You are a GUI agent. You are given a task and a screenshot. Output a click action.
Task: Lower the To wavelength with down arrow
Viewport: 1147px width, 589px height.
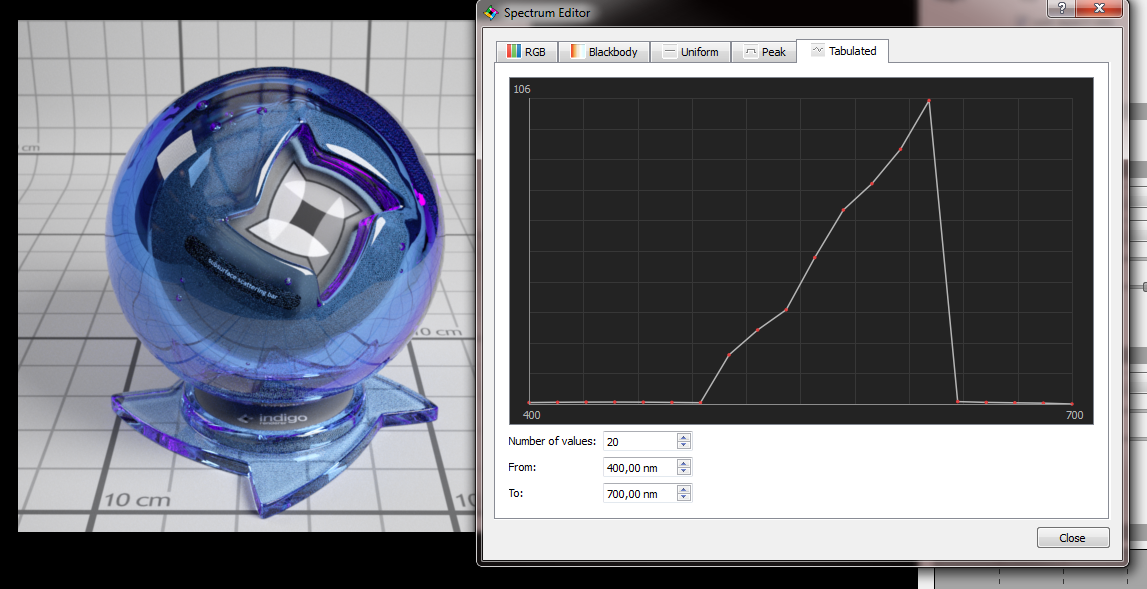[683, 497]
